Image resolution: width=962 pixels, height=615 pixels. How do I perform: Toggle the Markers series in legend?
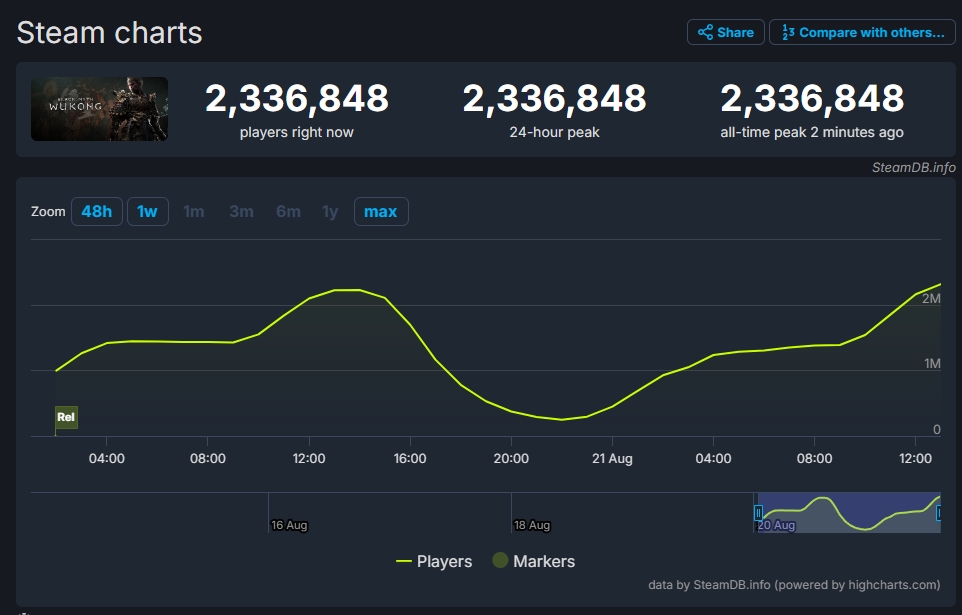(x=534, y=561)
